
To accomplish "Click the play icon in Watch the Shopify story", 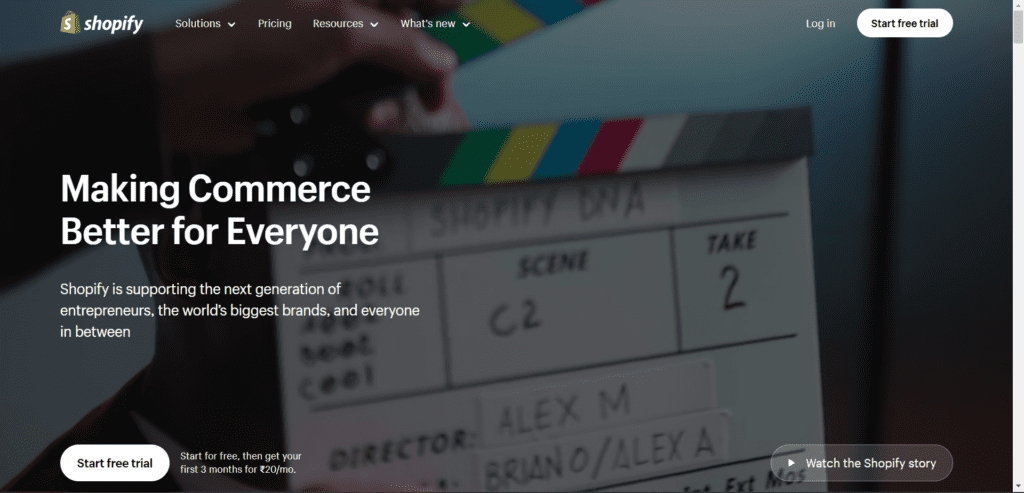I will coord(792,463).
